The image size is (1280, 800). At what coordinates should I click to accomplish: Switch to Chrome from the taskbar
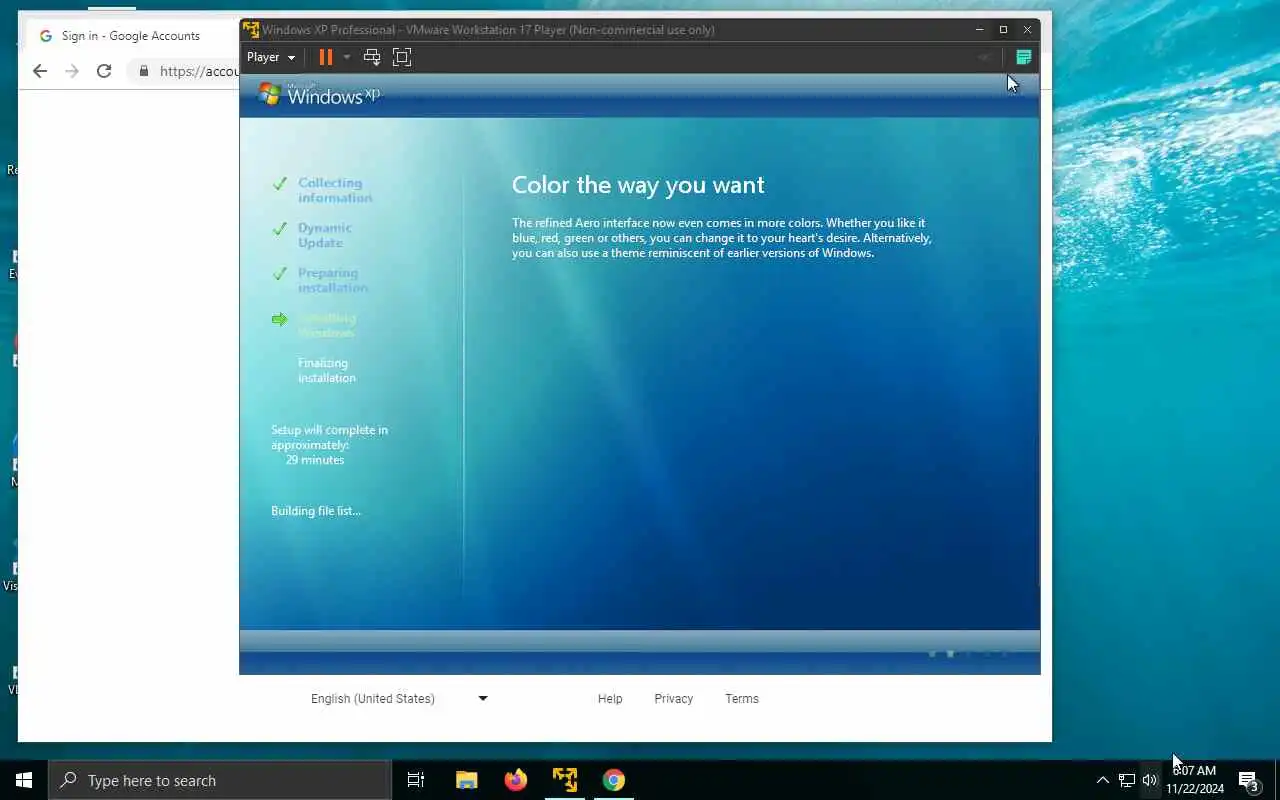point(614,780)
